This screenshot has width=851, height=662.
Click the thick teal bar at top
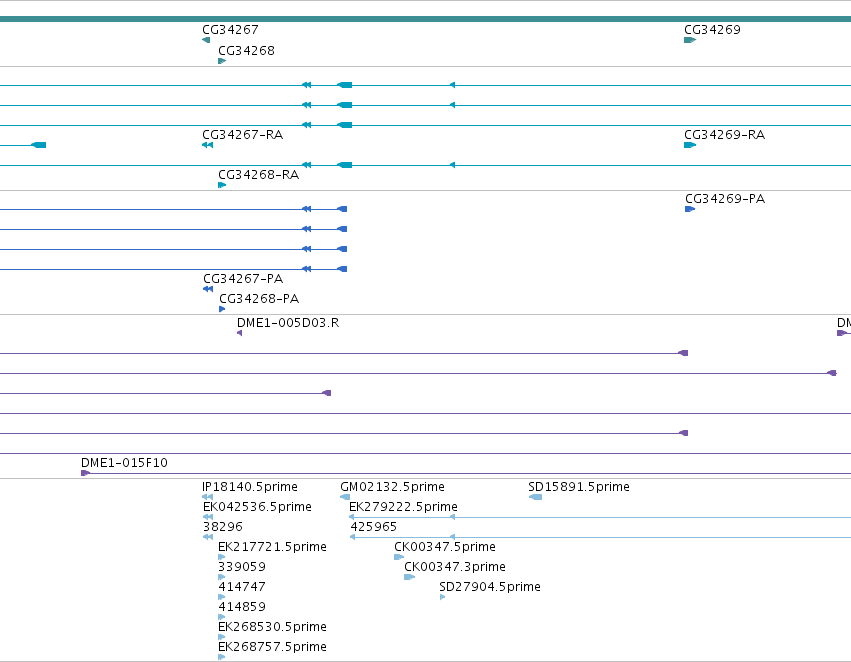(x=426, y=20)
